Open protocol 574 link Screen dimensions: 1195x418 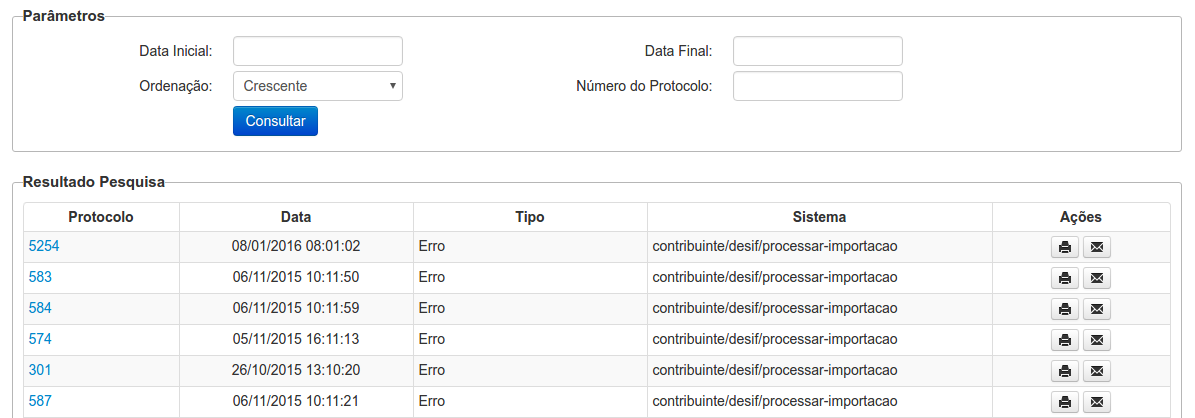[x=40, y=339]
